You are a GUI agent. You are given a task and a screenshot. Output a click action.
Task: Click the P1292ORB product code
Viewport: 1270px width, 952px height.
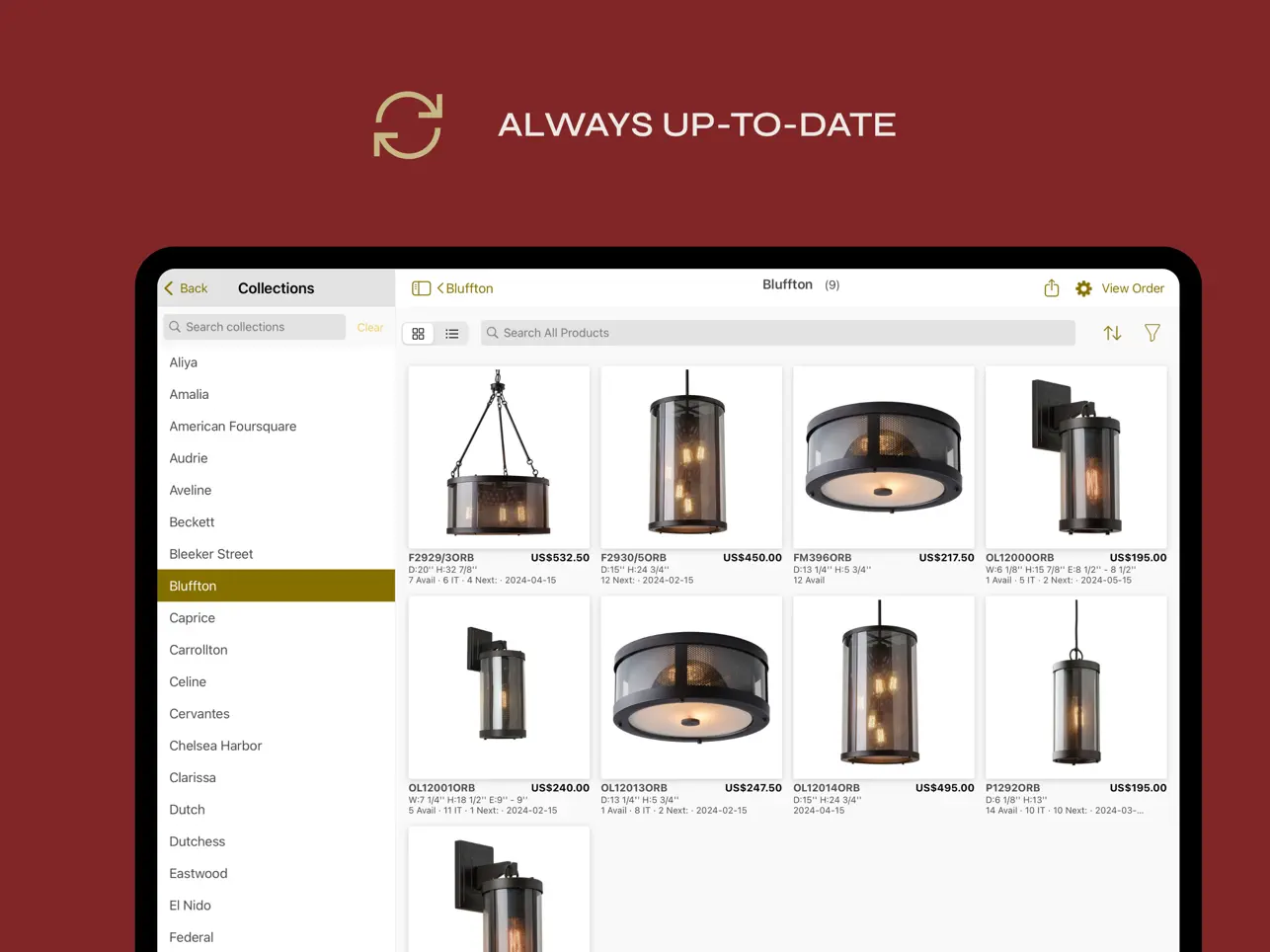tap(1013, 788)
